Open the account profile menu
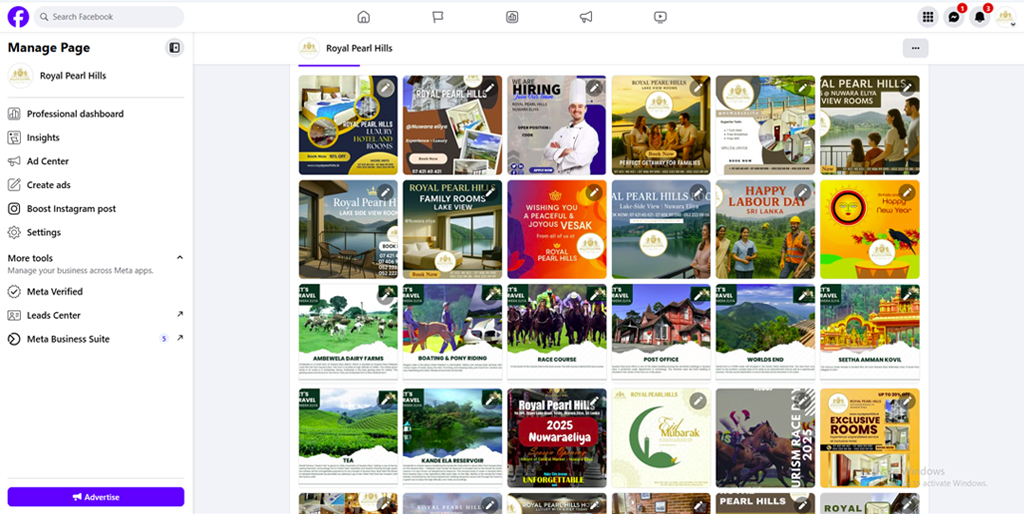Viewport: 1024px width, 514px height. [1006, 18]
